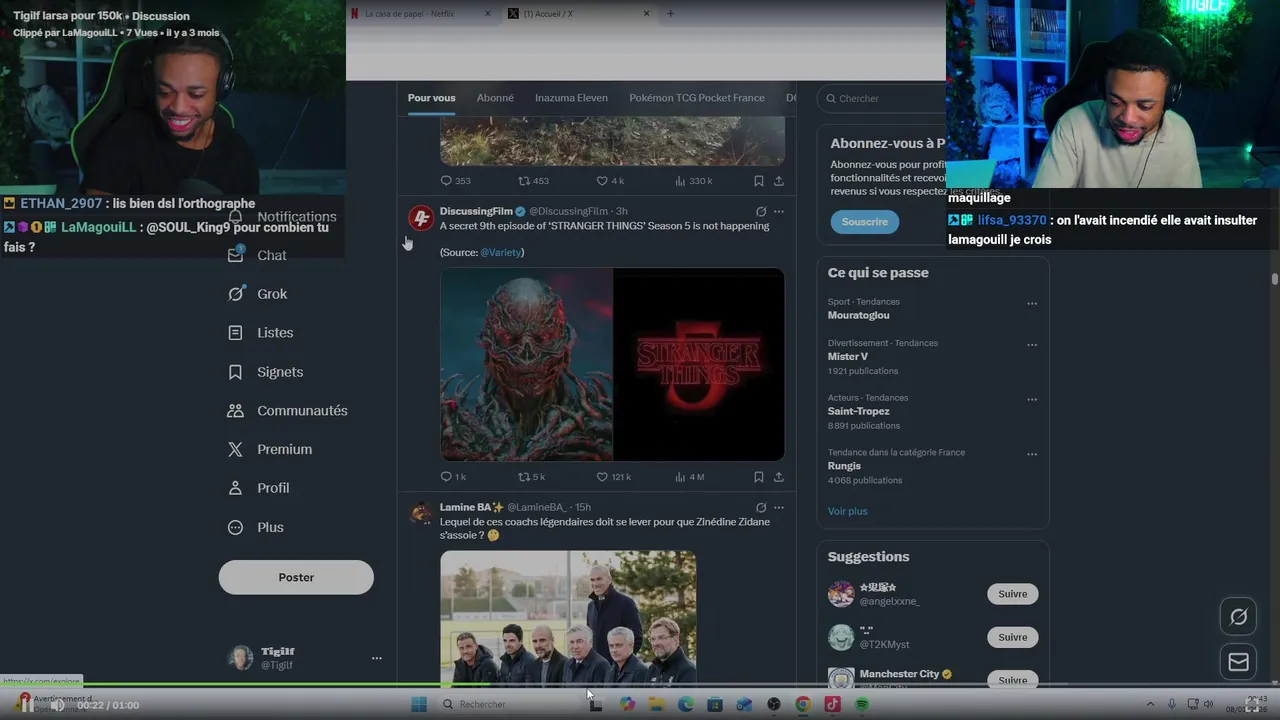Open more options on Lamine BA post
The height and width of the screenshot is (720, 1280).
tap(779, 508)
